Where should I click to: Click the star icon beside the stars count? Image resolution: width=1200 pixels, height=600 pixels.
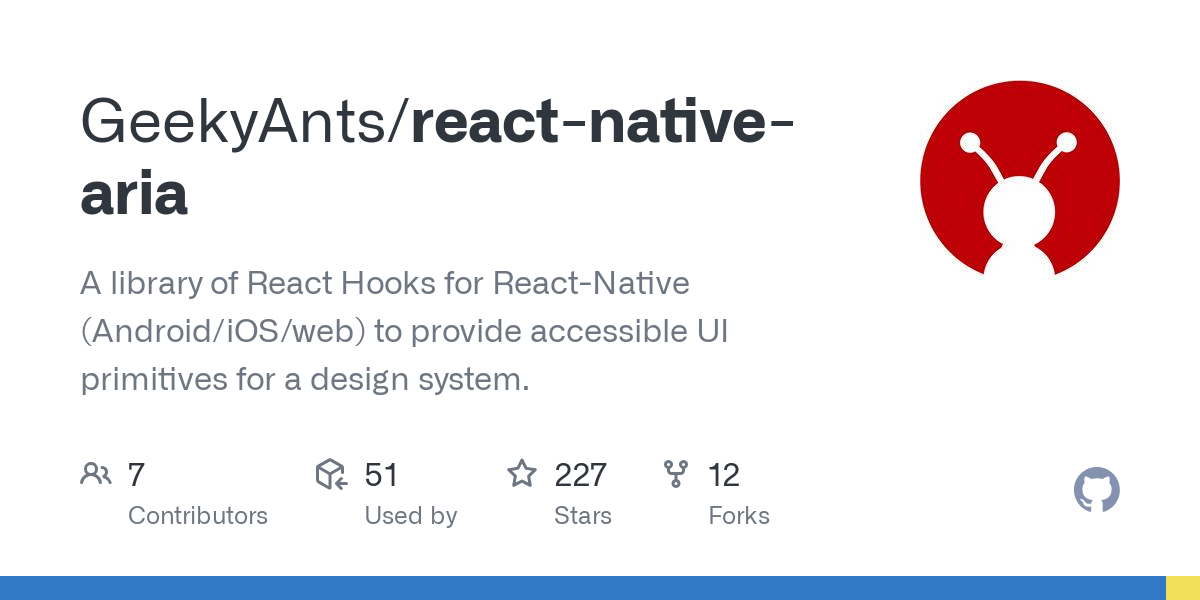pyautogui.click(x=522, y=474)
